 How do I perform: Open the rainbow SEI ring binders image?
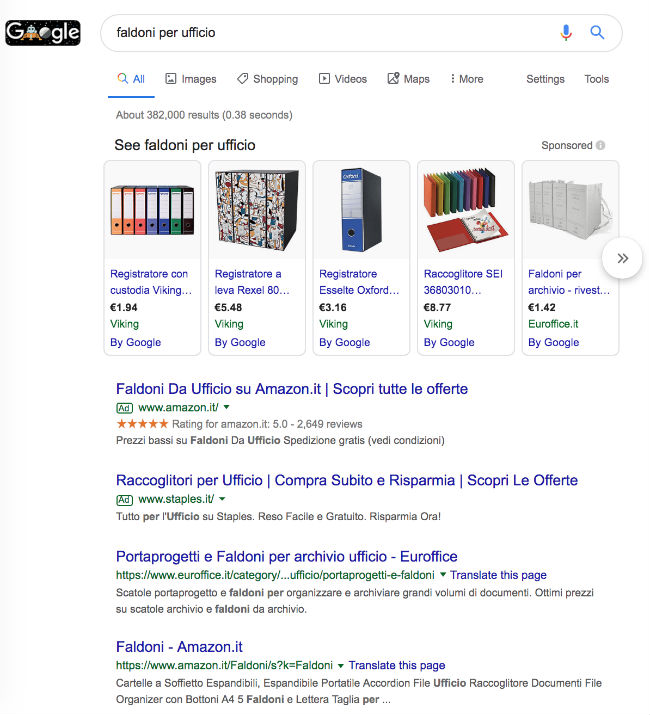click(x=466, y=210)
